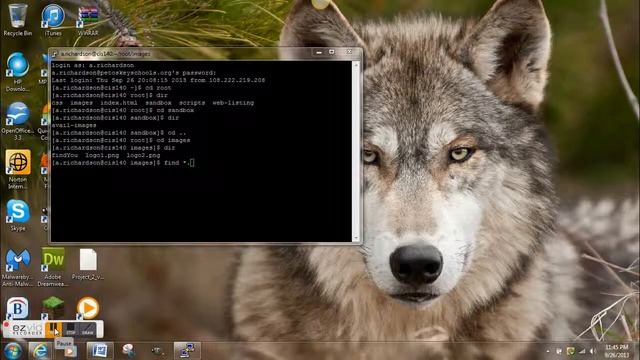The image size is (640, 360).
Task: Select the blue letter B desktop shortcut
Action: pyautogui.click(x=18, y=308)
